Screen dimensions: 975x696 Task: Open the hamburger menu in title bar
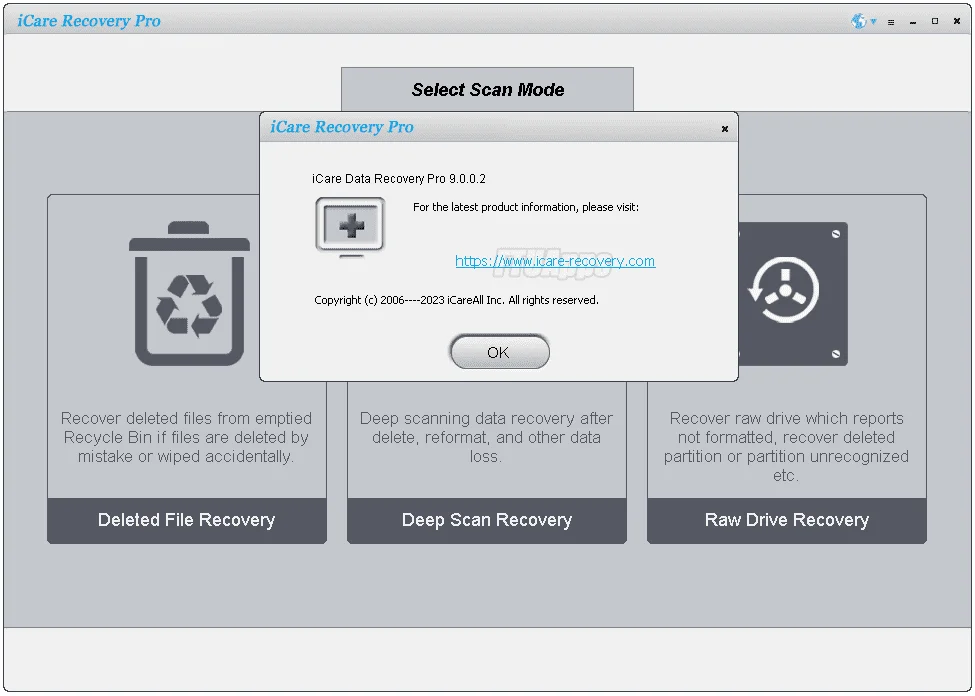891,22
